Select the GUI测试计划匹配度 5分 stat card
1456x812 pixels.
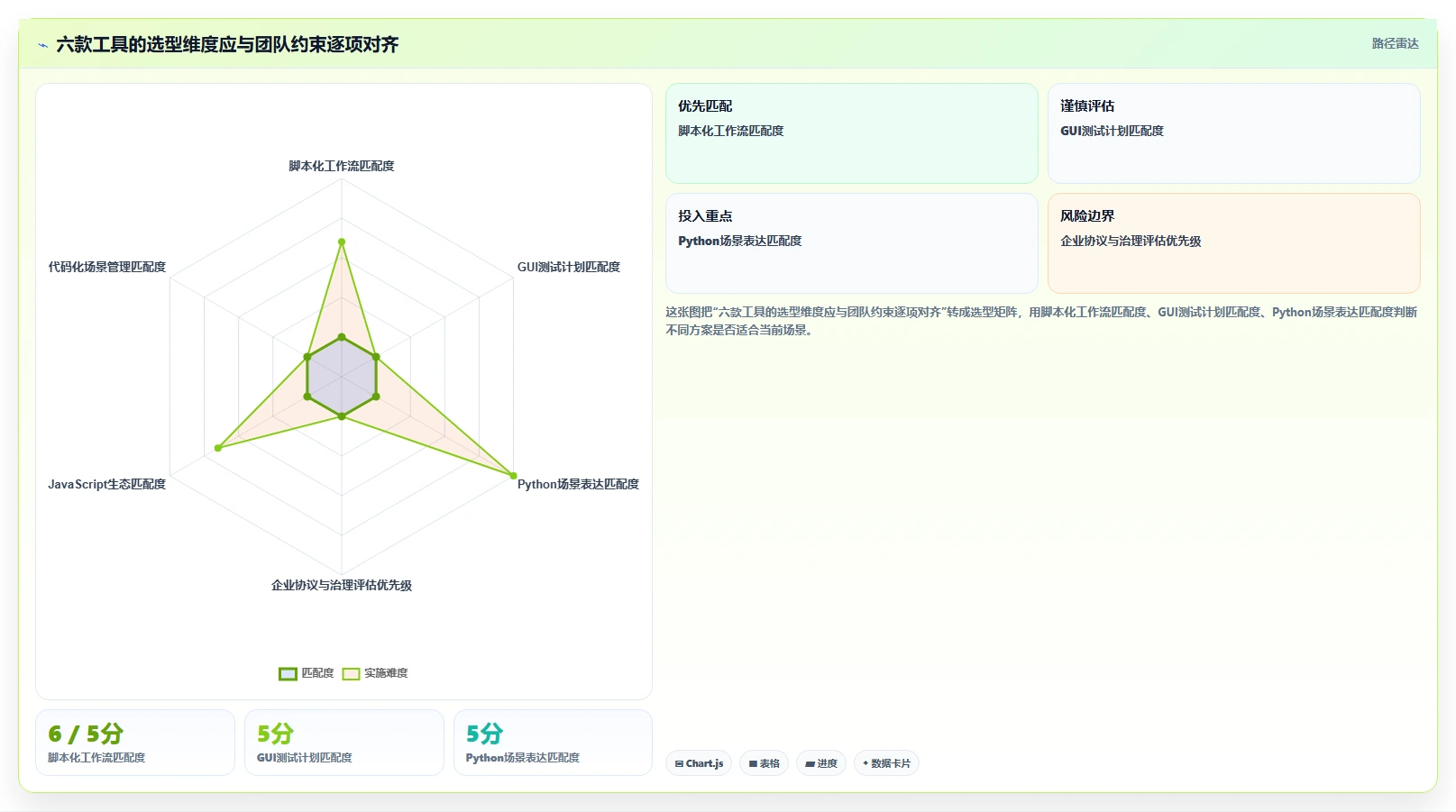click(344, 743)
